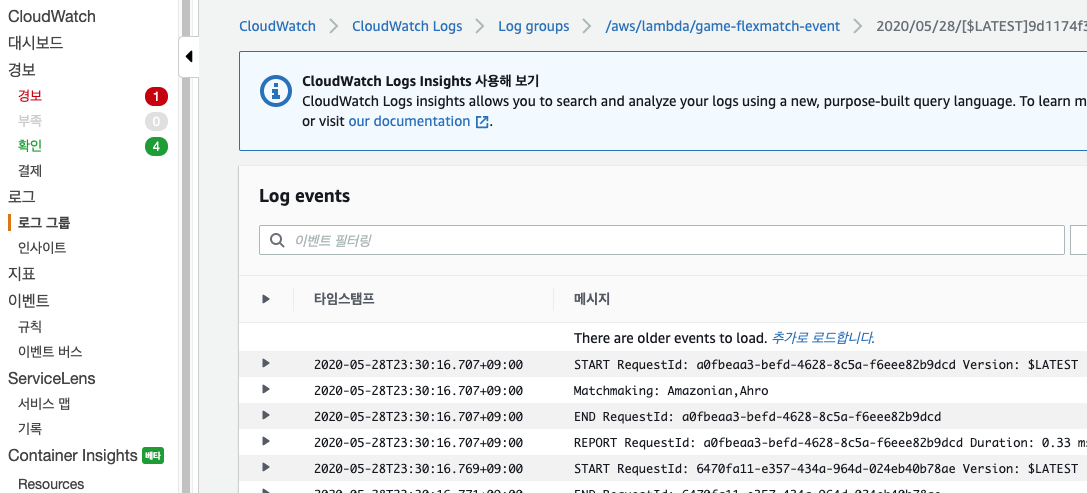This screenshot has width=1087, height=493.
Task: Select message REPORT RequestId a0fbeaa3 Duration
Action: 830,442
